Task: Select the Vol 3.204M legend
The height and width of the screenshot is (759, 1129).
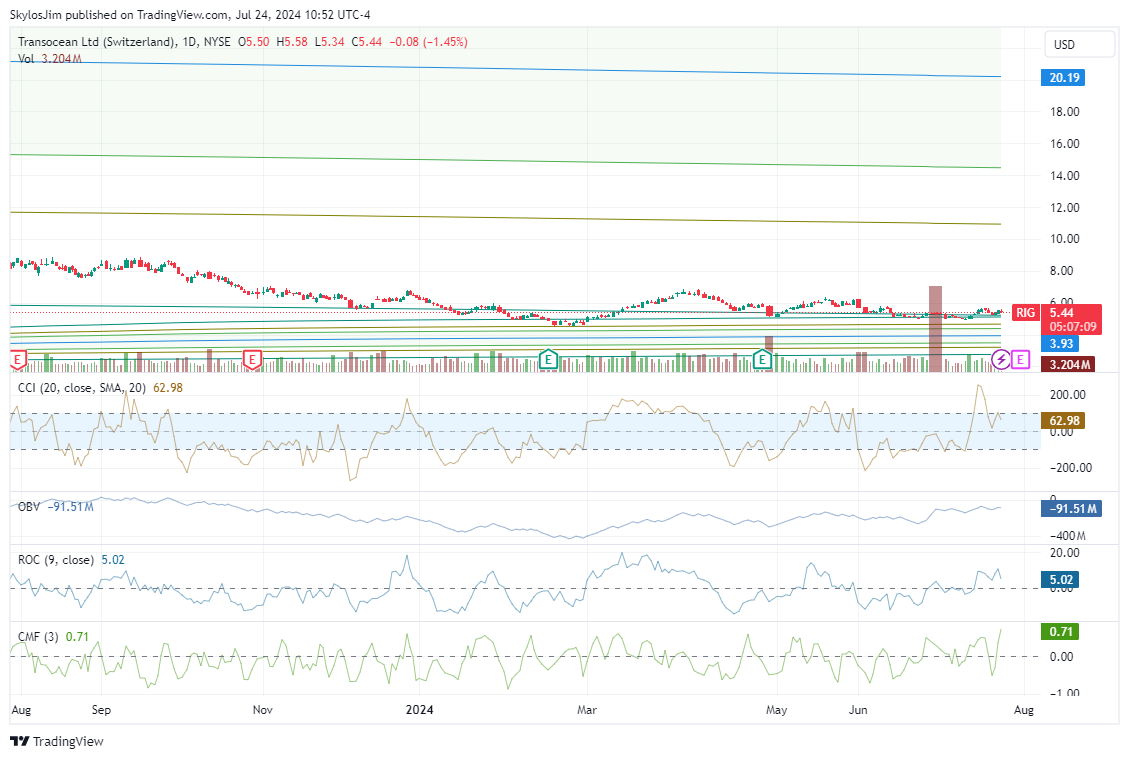Action: coord(50,59)
